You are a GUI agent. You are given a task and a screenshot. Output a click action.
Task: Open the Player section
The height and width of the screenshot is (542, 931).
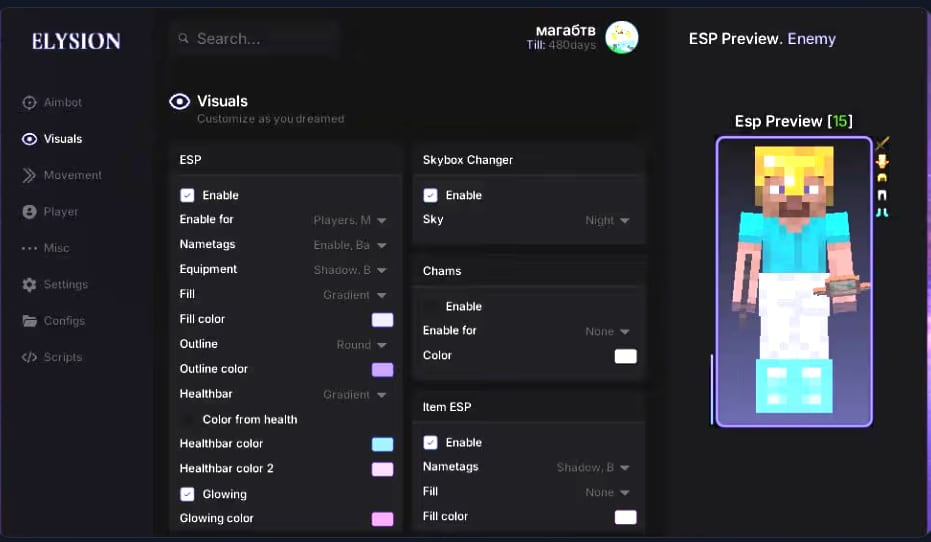pyautogui.click(x=50, y=212)
